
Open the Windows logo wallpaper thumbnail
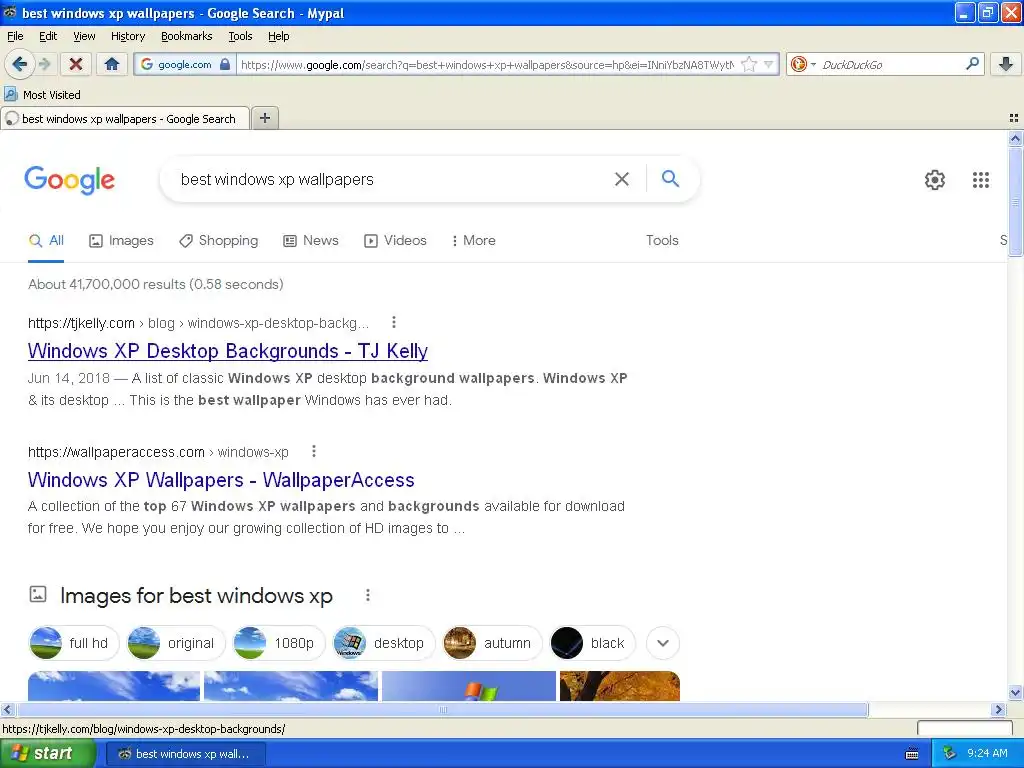click(469, 686)
